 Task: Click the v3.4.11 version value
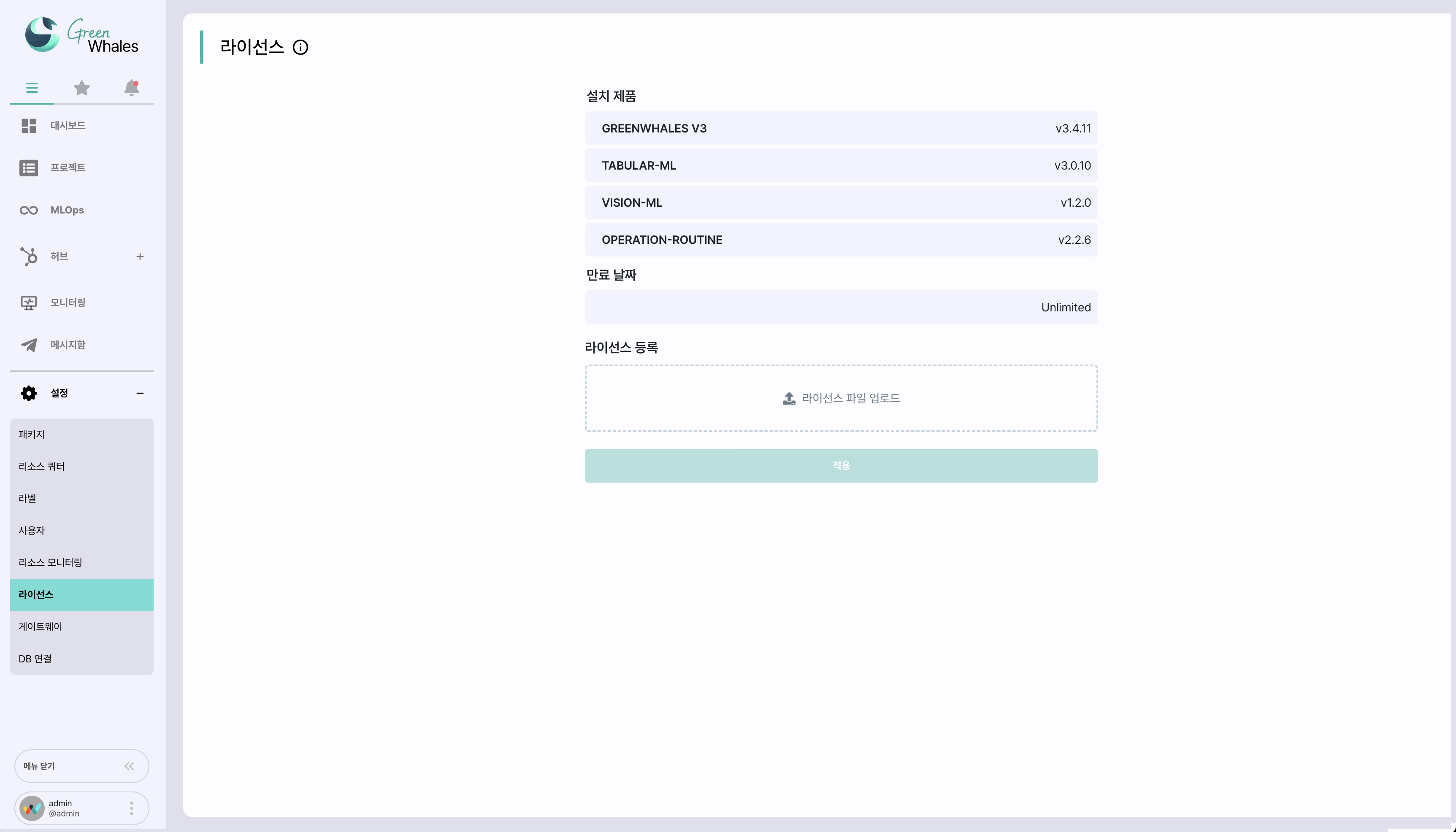pyautogui.click(x=1073, y=129)
